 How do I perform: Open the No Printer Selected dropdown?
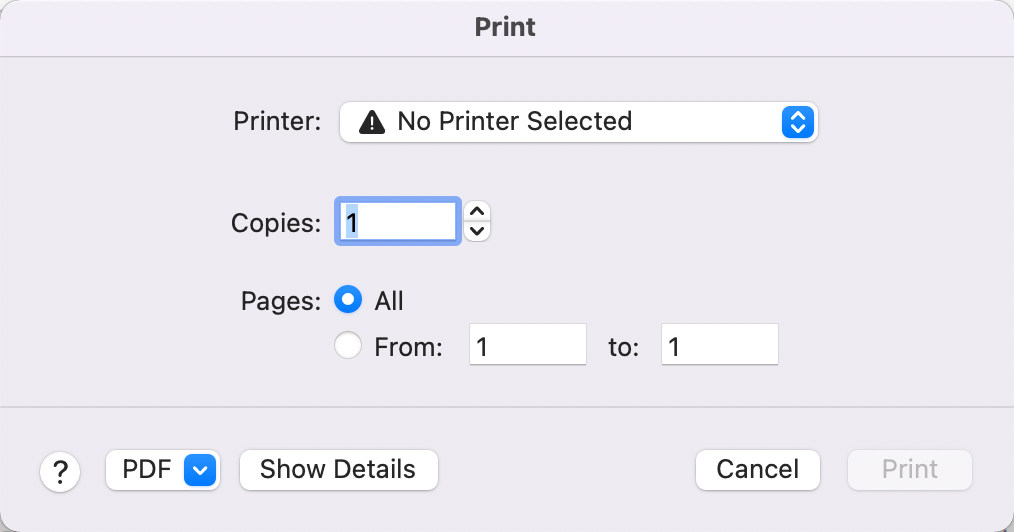(x=579, y=122)
